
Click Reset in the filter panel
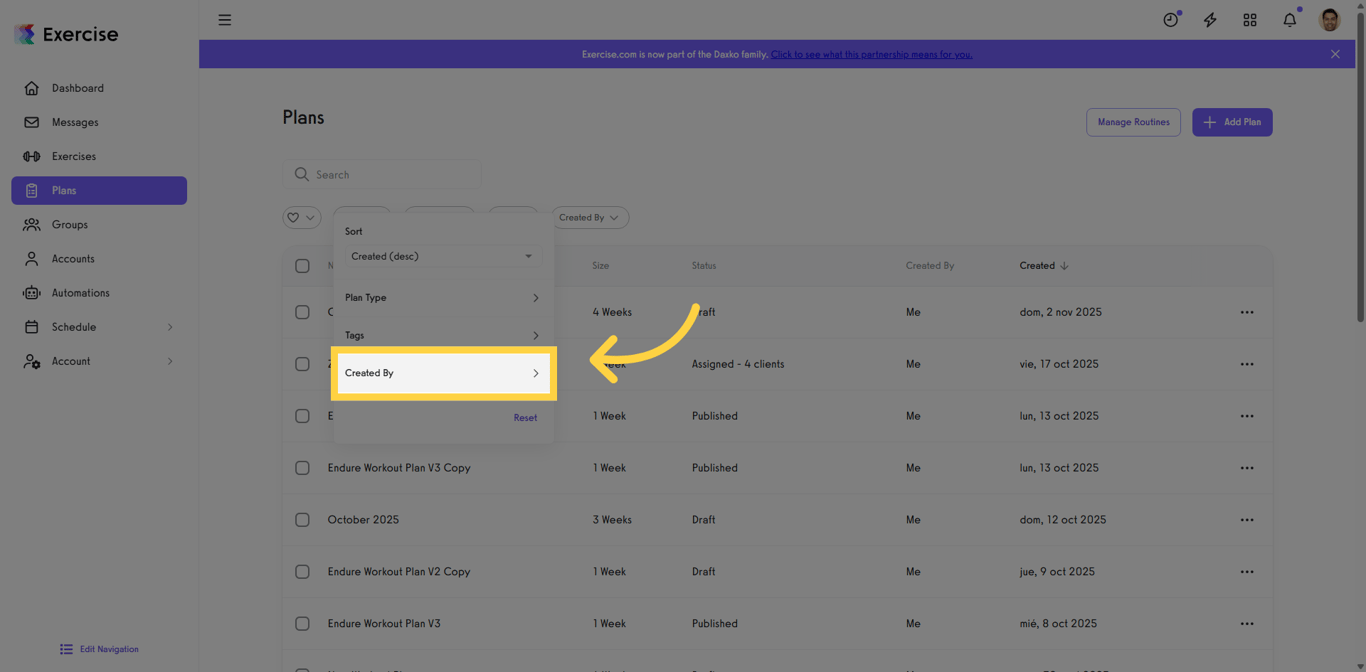click(525, 418)
